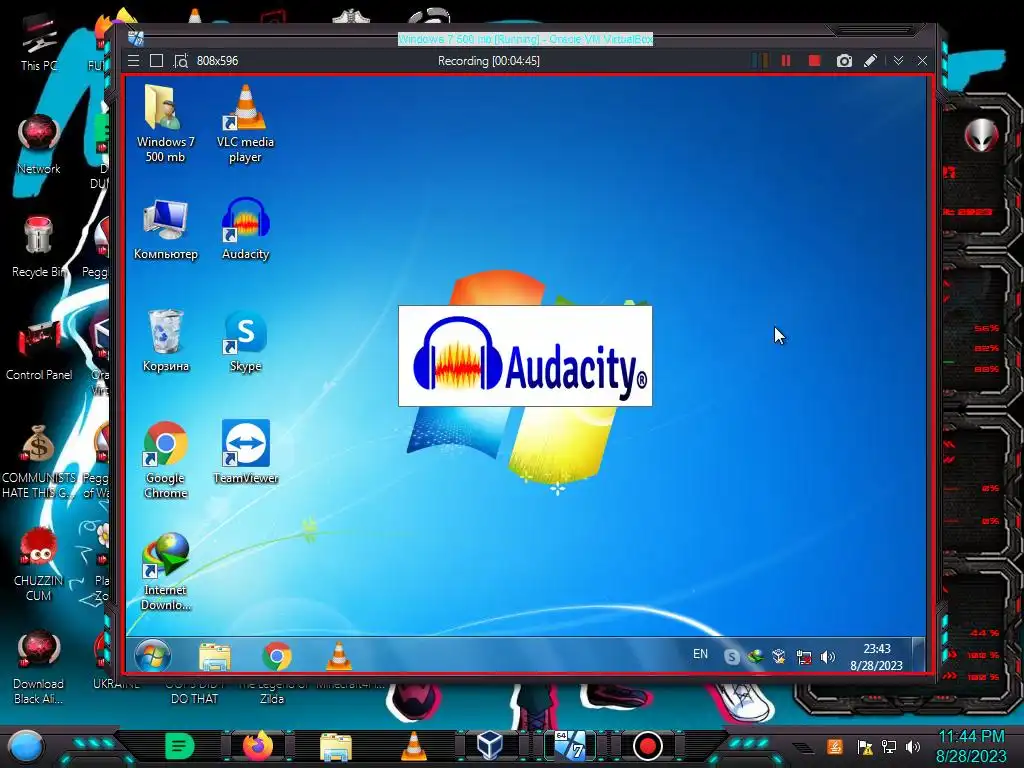Open the green notes app in host taskbar
The image size is (1024, 768).
pos(179,746)
